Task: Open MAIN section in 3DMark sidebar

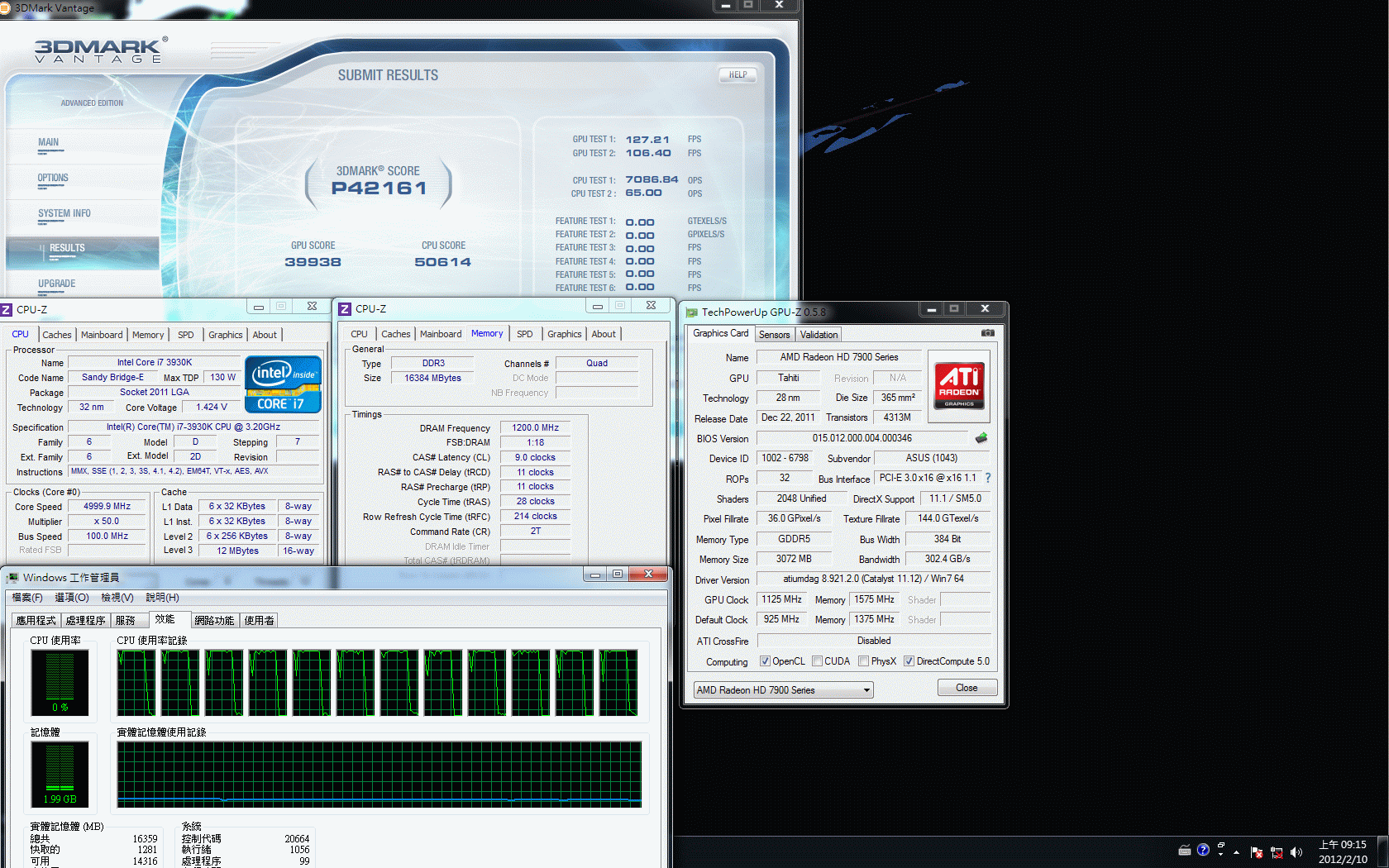Action: (x=49, y=143)
